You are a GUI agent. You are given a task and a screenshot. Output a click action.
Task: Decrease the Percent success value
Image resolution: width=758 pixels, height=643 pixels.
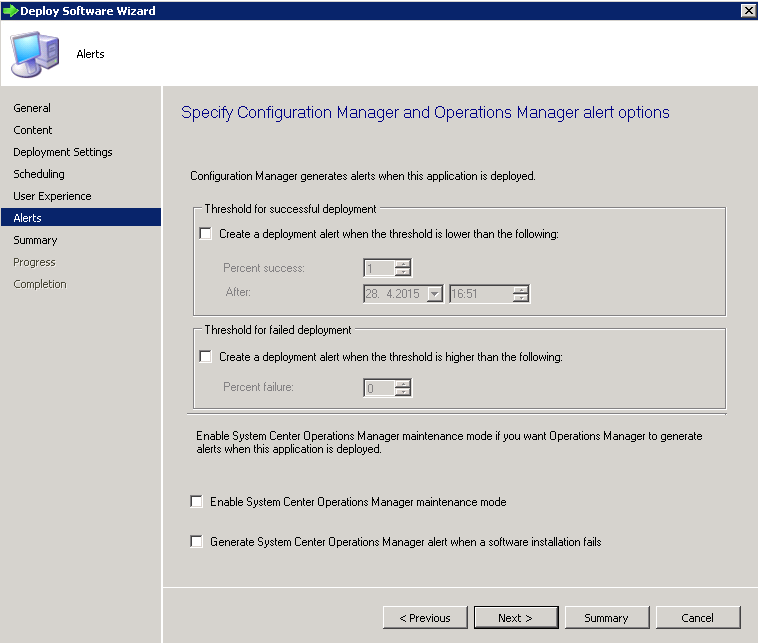(402, 272)
